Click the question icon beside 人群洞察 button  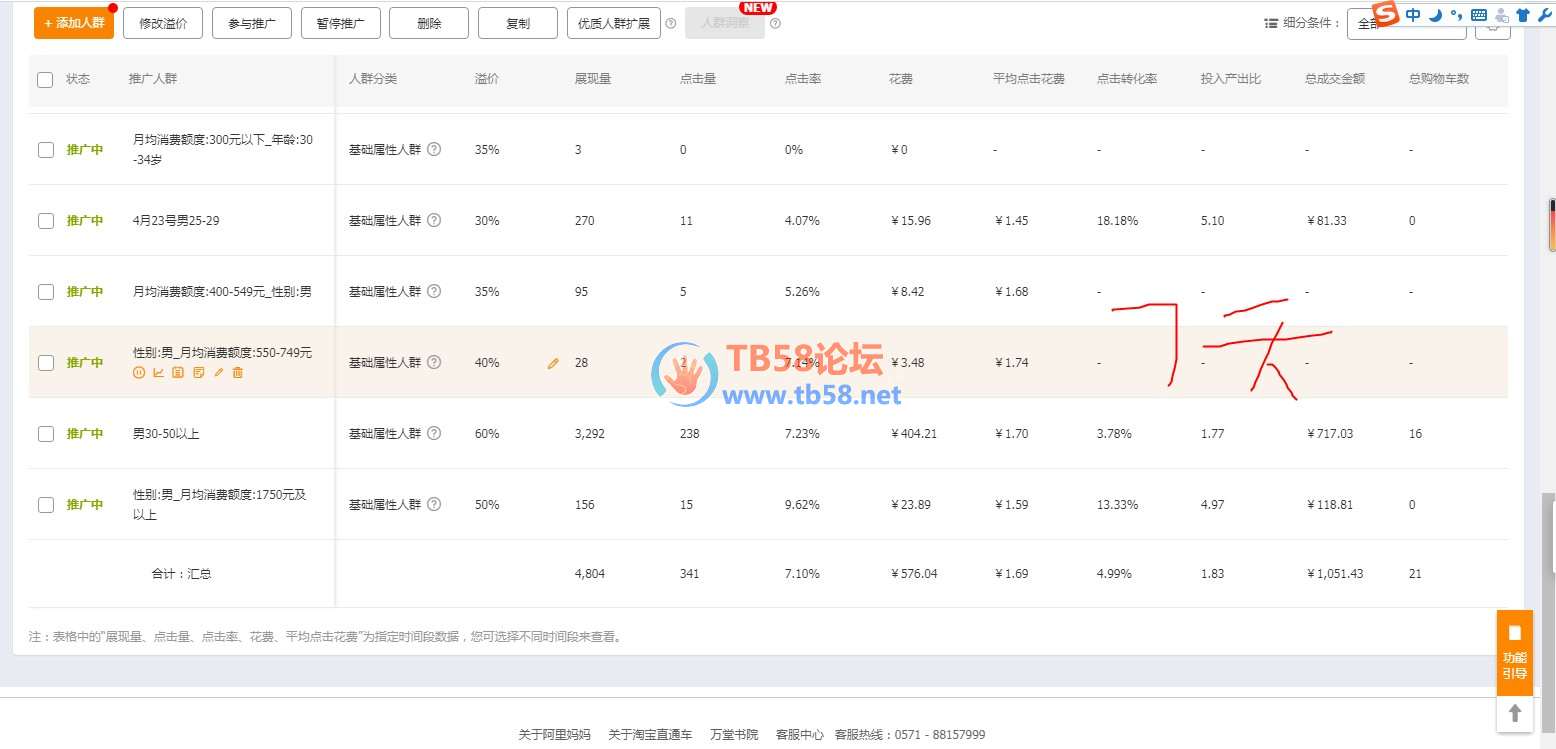pyautogui.click(x=776, y=23)
